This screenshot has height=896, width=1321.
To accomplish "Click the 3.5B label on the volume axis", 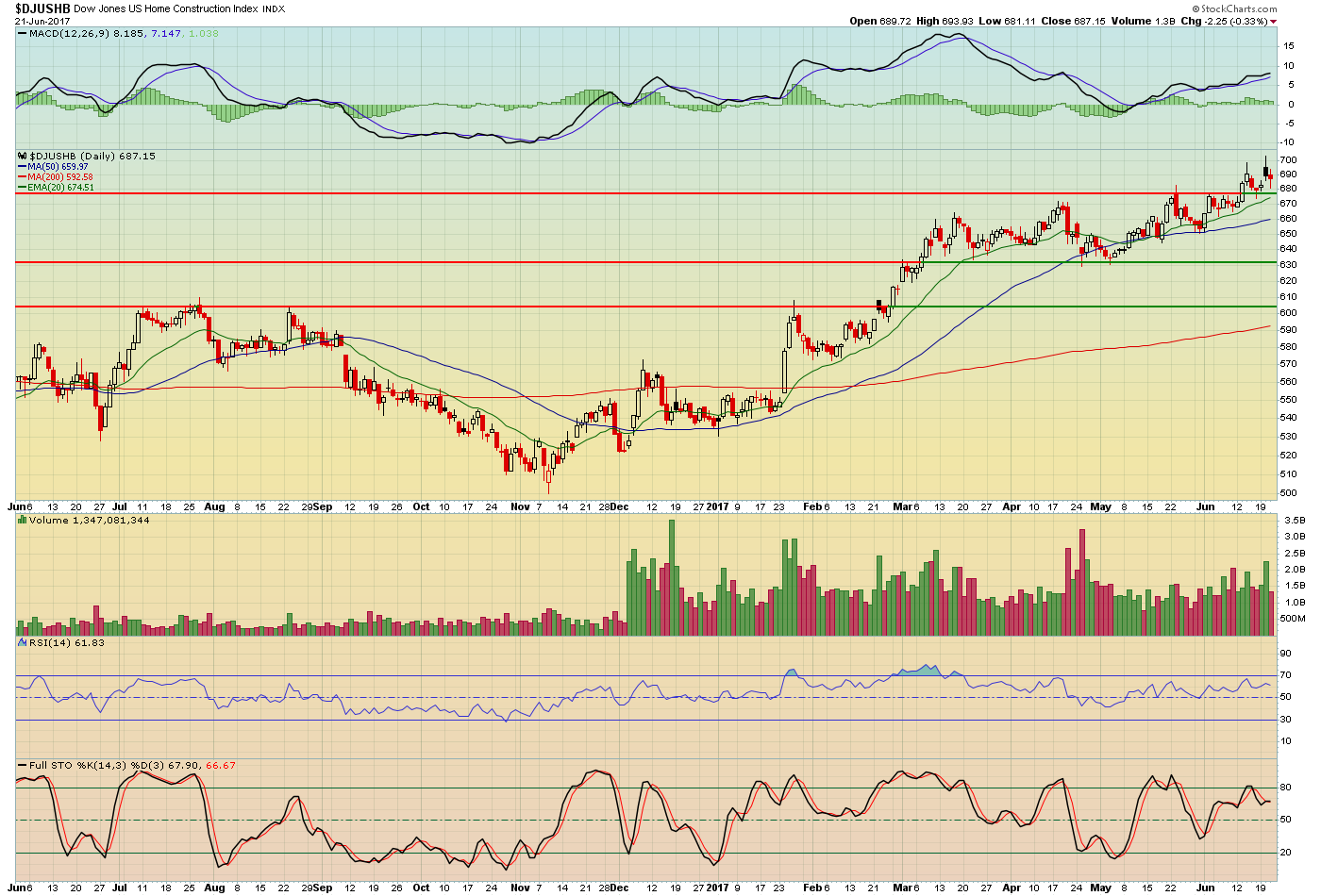I will [x=1294, y=520].
